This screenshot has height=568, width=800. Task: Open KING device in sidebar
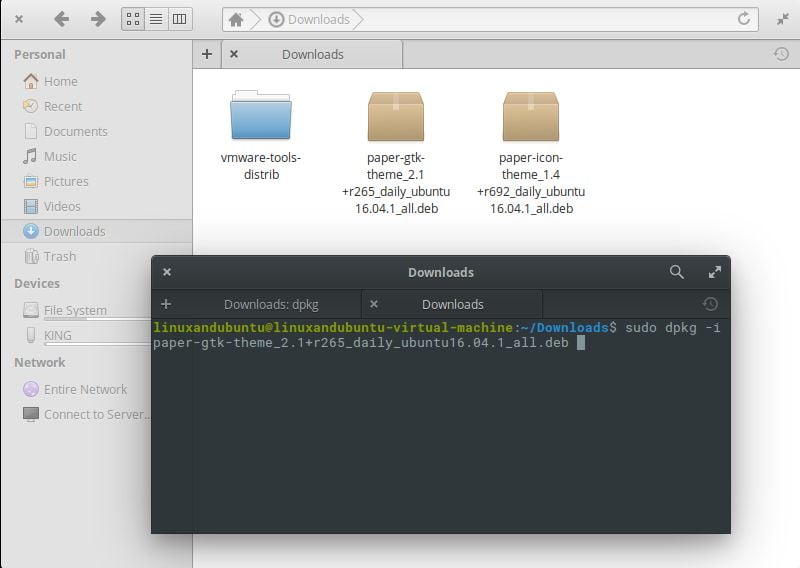pyautogui.click(x=48, y=335)
